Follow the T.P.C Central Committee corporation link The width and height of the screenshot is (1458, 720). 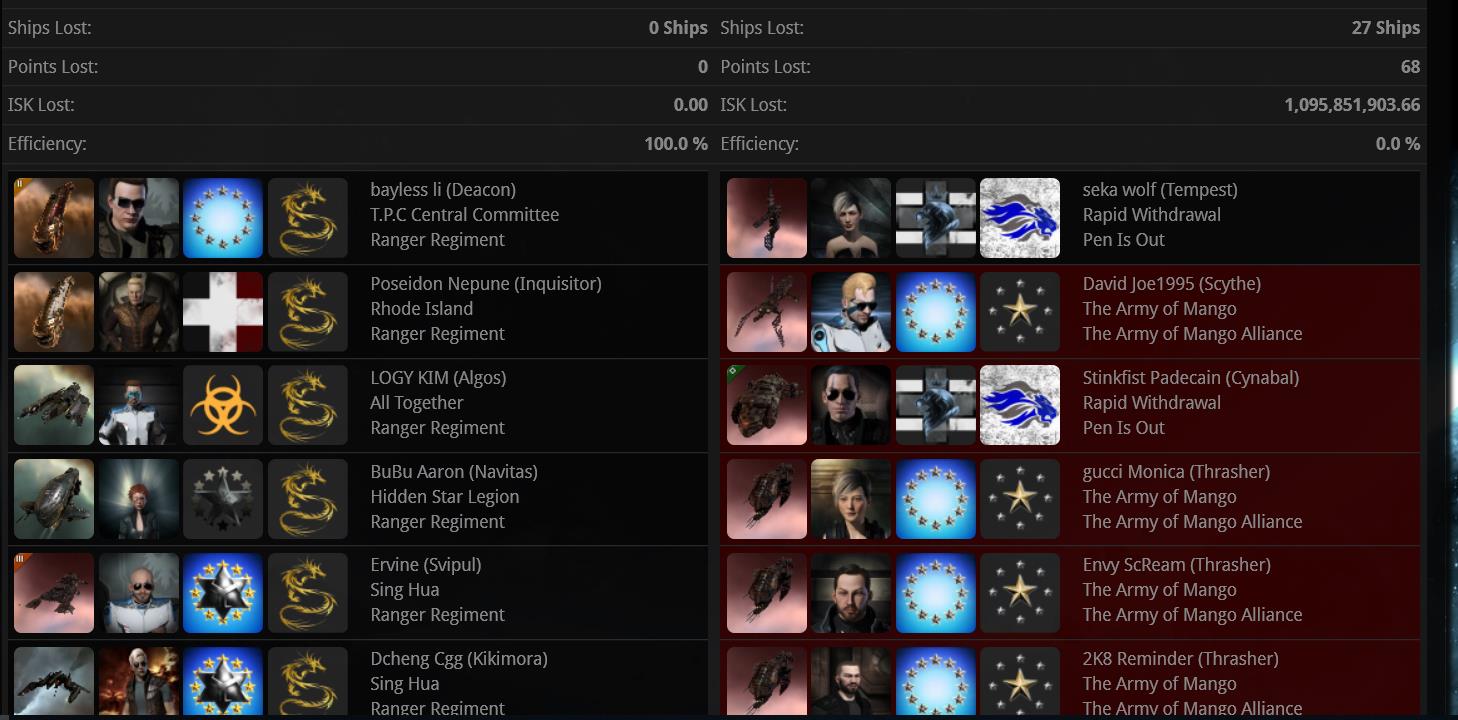pyautogui.click(x=465, y=215)
